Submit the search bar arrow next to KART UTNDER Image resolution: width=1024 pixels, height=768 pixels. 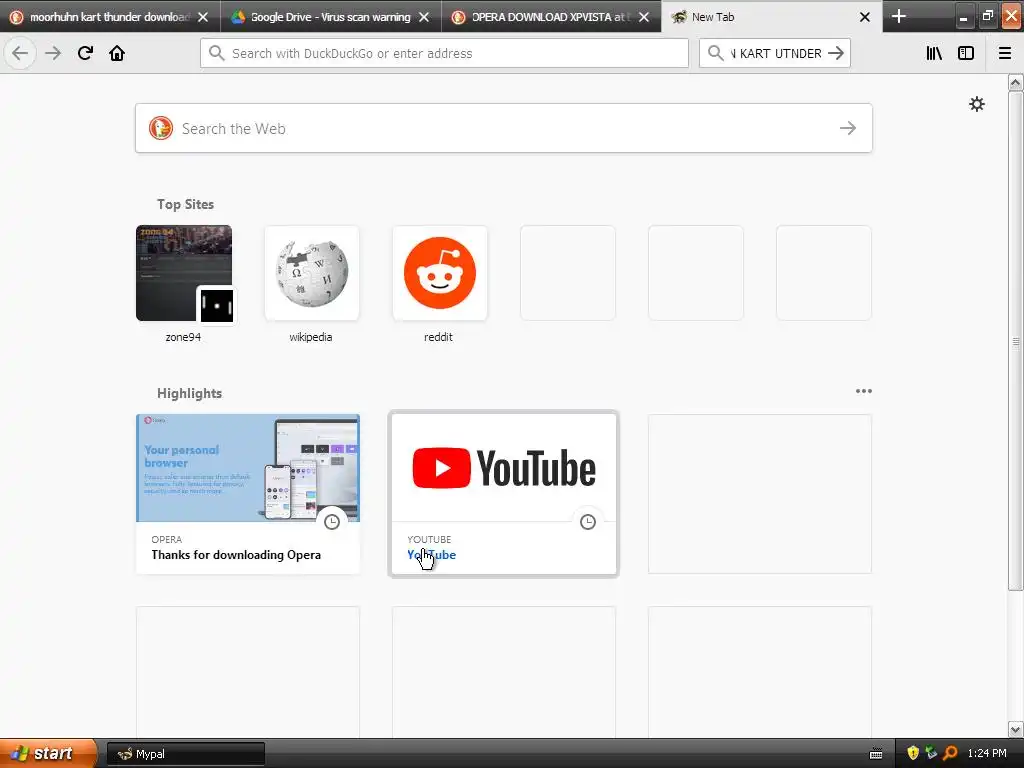point(836,53)
